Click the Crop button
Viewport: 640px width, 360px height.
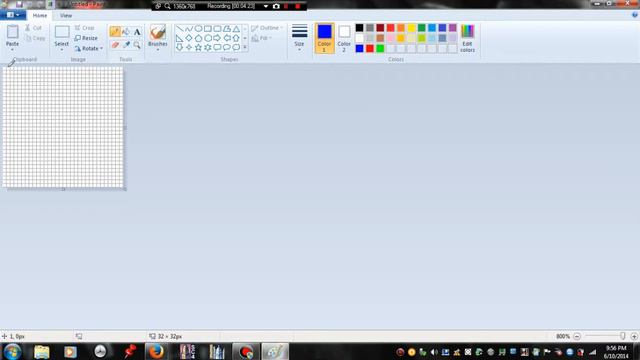click(84, 28)
